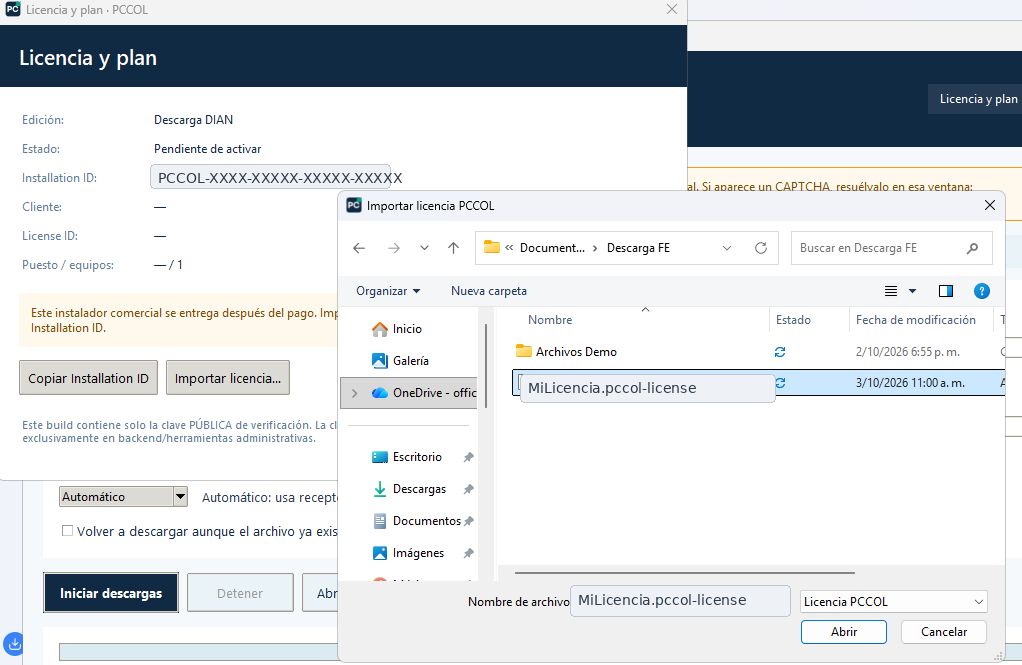Image resolution: width=1022 pixels, height=665 pixels.
Task: Unpin Escritorio pin icon
Action: pos(468,457)
